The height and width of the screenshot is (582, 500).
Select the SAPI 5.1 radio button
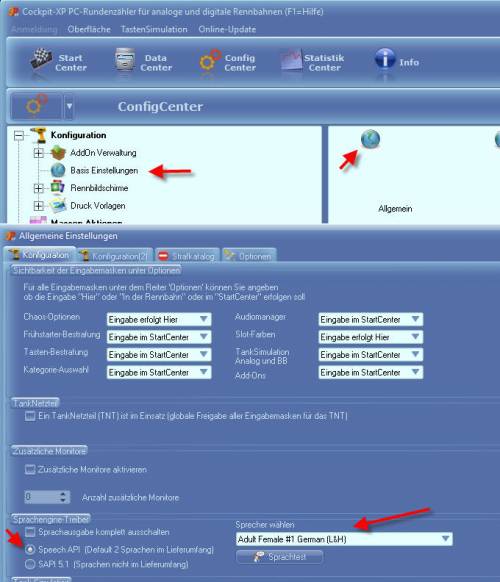pos(30,564)
